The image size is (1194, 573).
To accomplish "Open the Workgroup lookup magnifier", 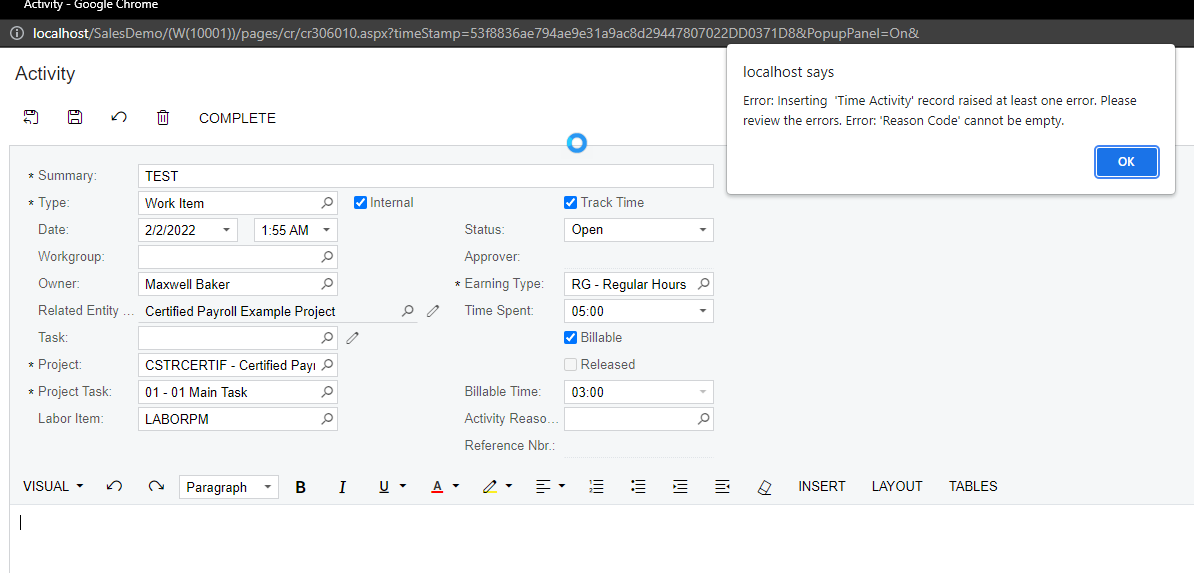I will coord(327,257).
